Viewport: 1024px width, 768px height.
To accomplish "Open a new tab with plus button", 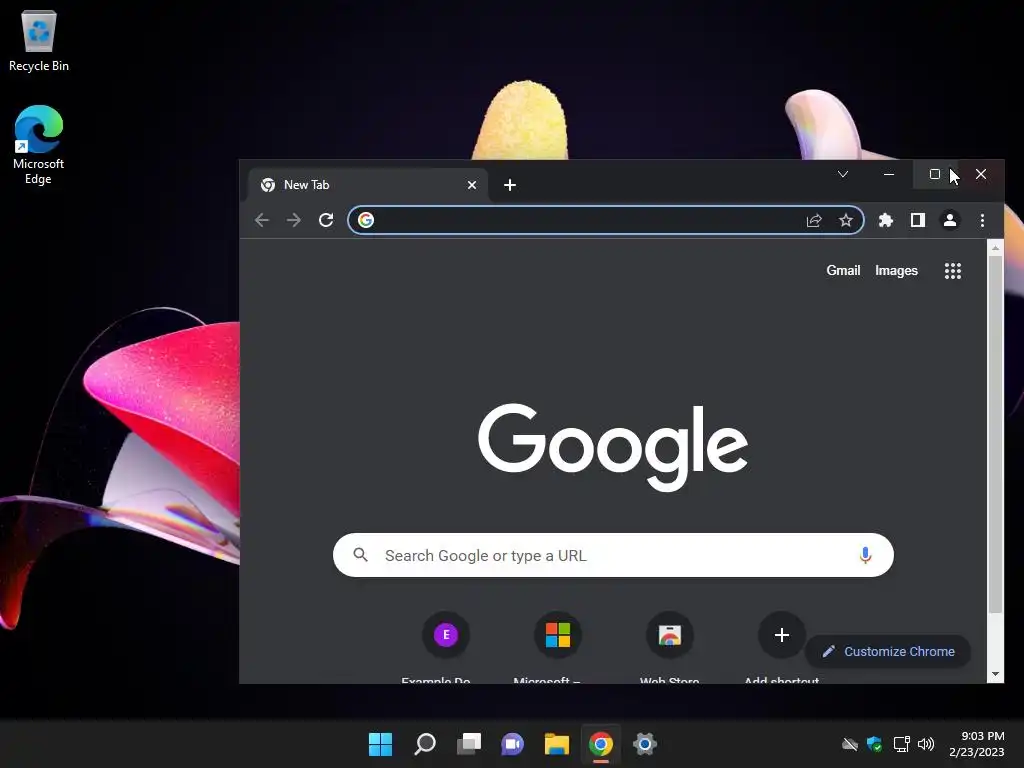I will [x=510, y=185].
